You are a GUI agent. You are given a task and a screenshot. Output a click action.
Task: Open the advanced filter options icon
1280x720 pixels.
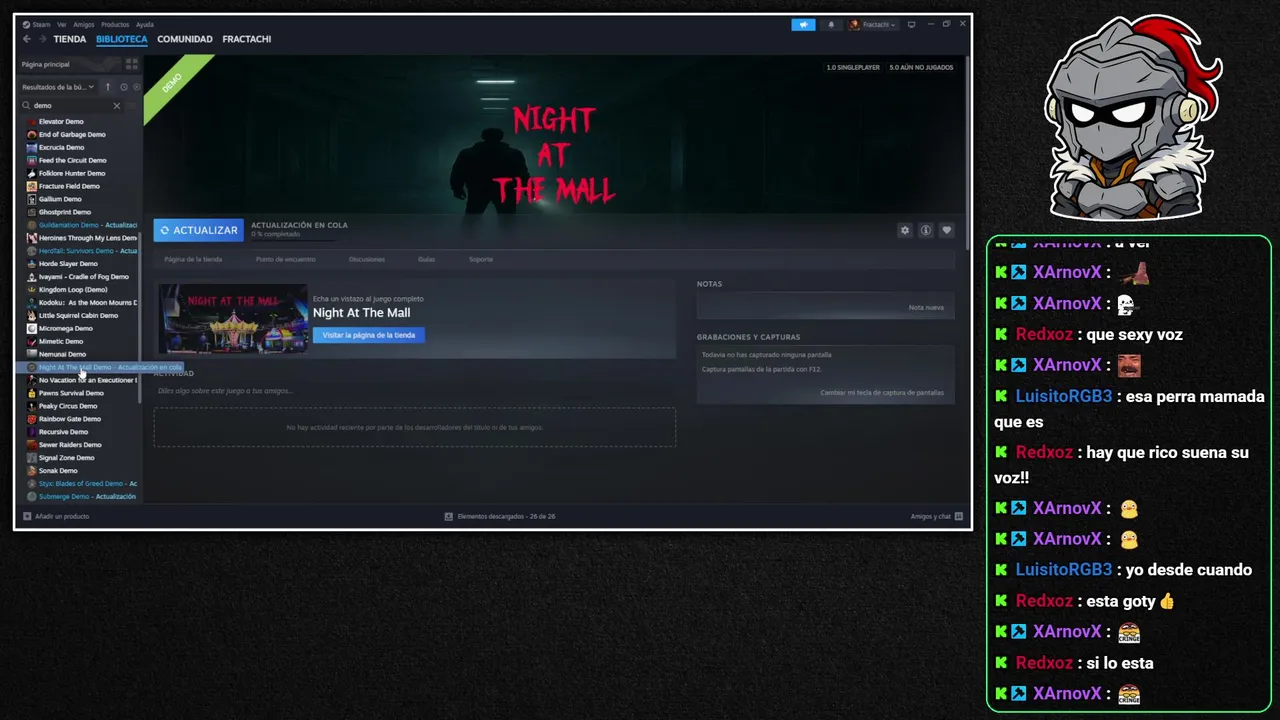(132, 105)
